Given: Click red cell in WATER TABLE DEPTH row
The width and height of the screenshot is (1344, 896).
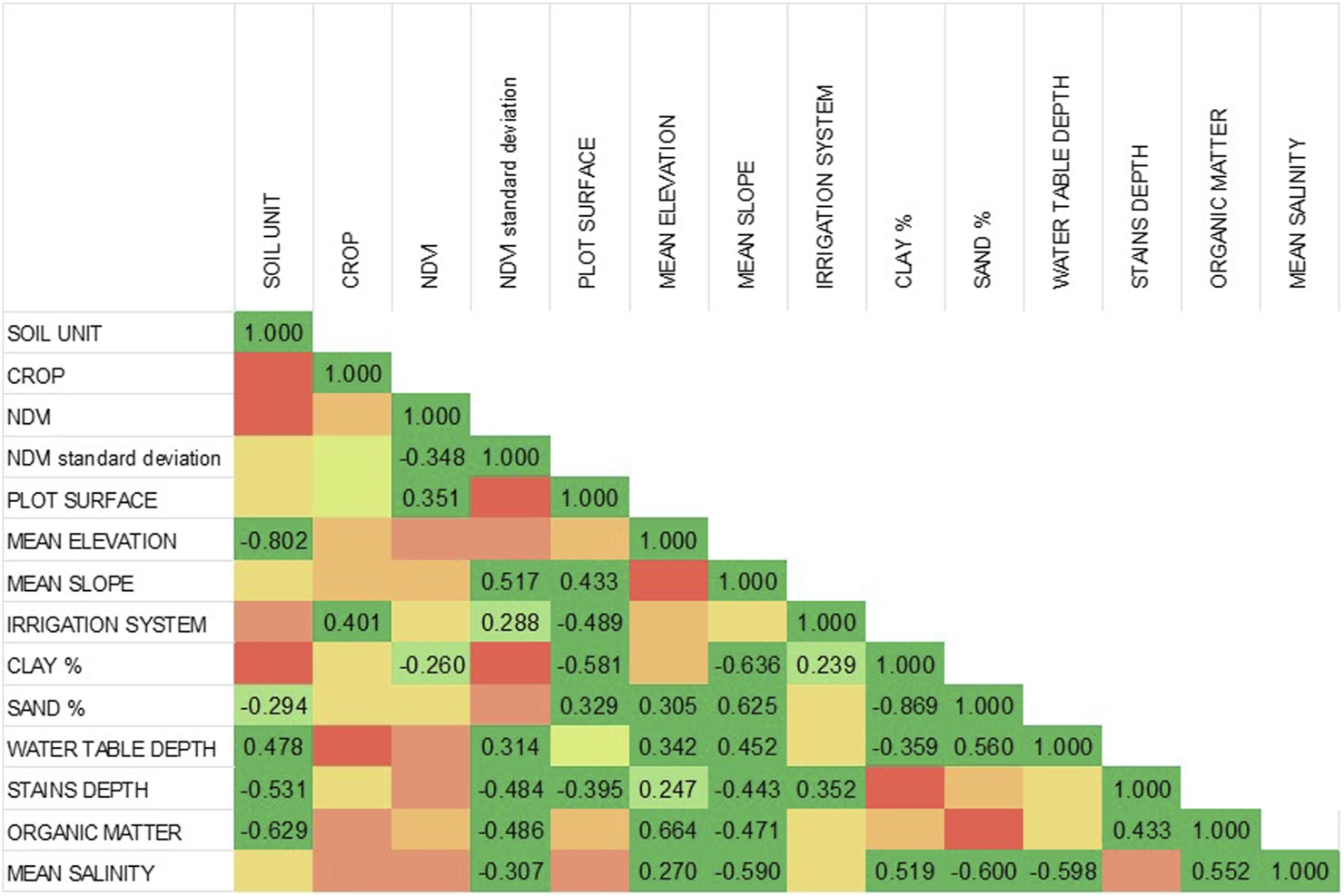Looking at the screenshot, I should pyautogui.click(x=352, y=747).
